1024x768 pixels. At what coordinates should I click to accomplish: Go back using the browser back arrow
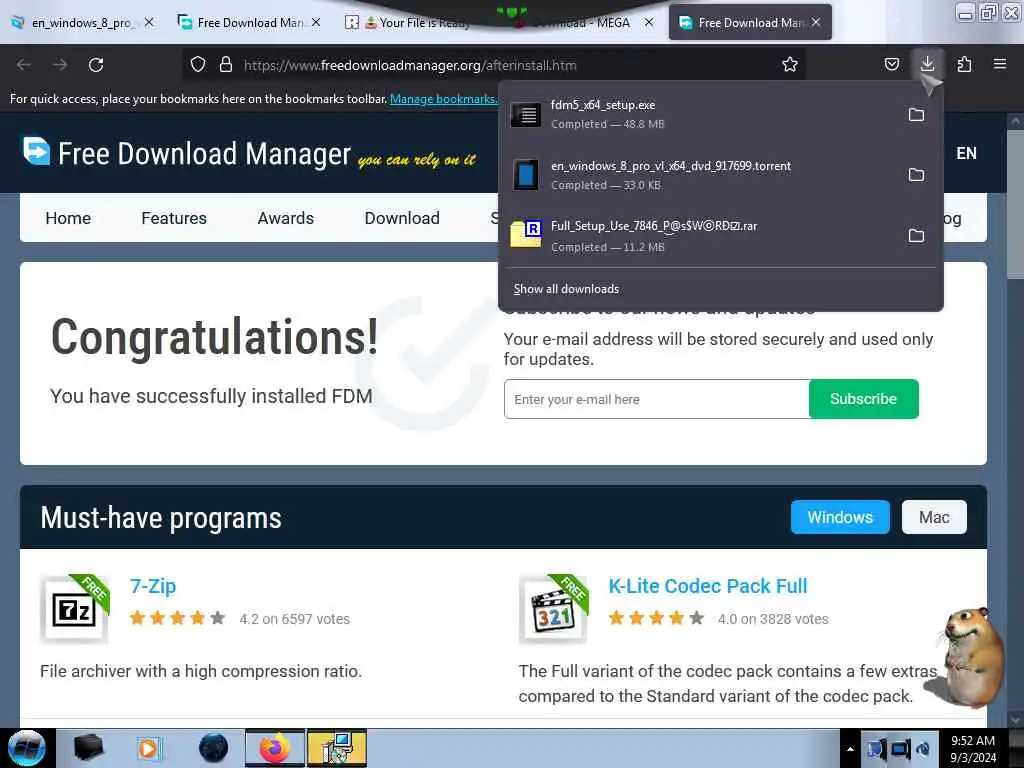pos(24,65)
